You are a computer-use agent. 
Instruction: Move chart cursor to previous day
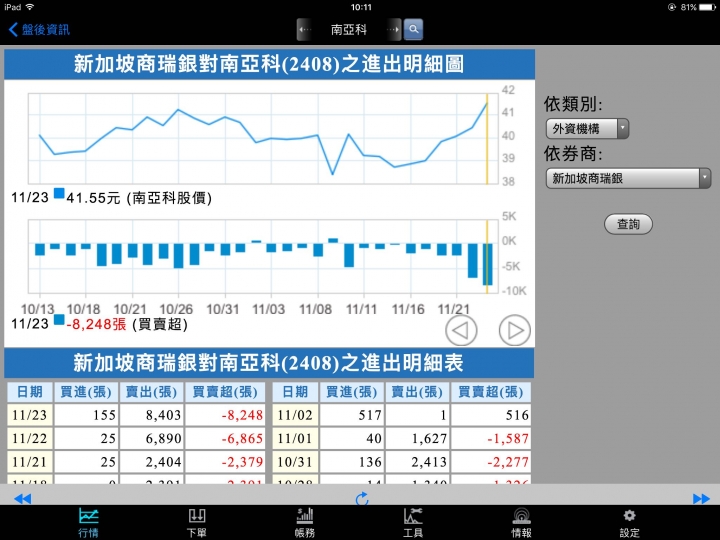point(461,330)
